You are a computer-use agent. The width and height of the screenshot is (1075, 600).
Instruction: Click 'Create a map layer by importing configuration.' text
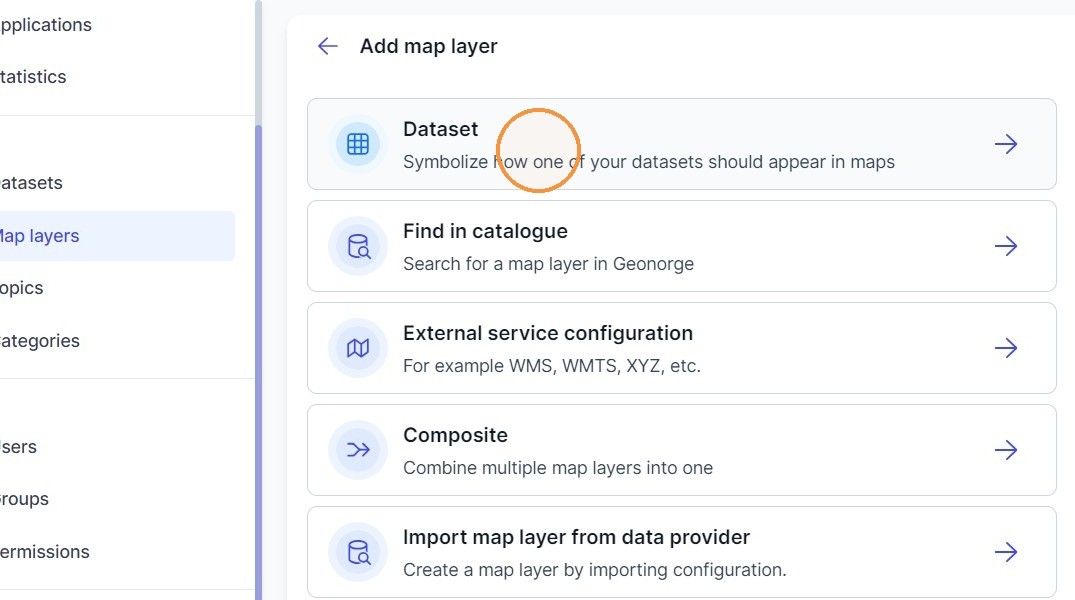click(594, 570)
